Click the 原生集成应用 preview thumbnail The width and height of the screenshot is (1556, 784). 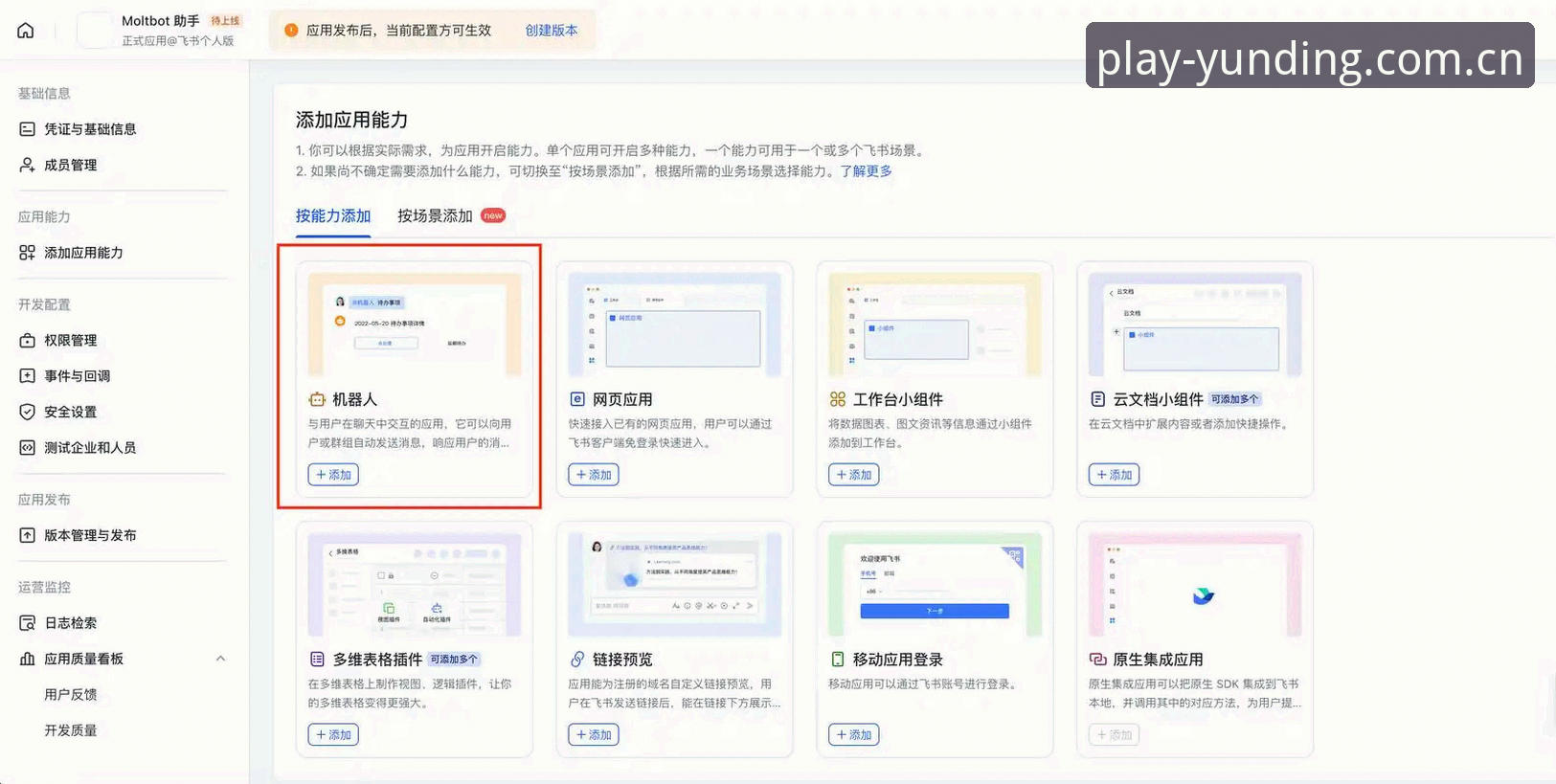click(x=1195, y=585)
